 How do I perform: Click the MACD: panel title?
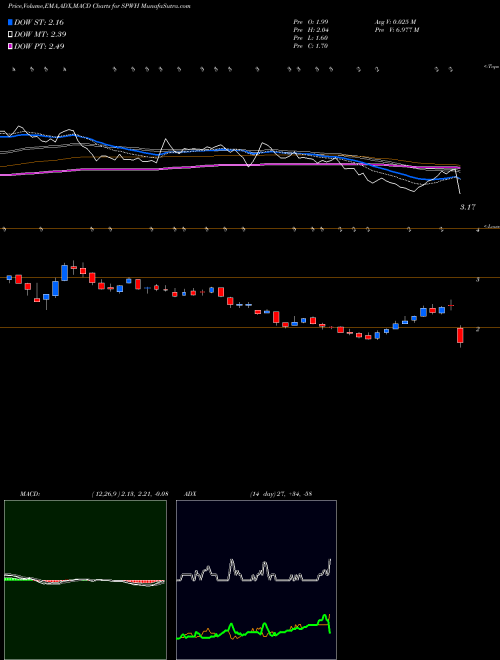point(29,494)
